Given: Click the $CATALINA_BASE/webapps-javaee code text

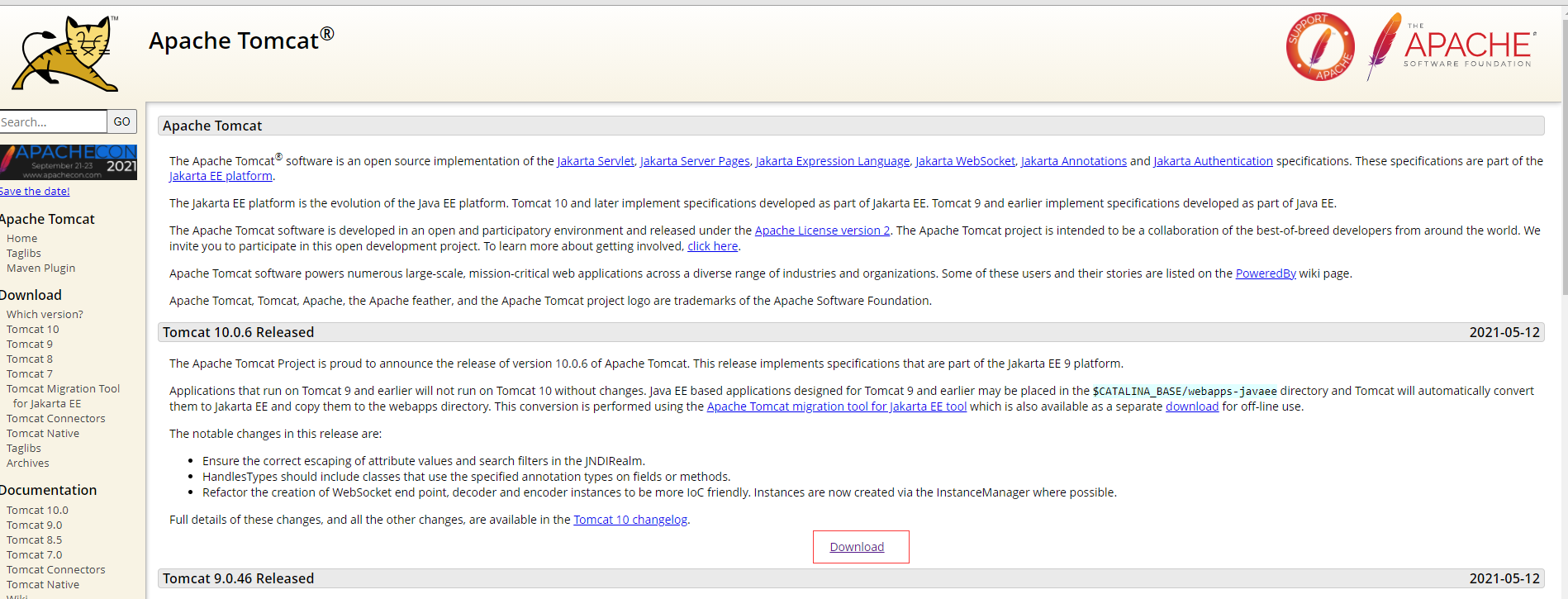Looking at the screenshot, I should click(1185, 392).
